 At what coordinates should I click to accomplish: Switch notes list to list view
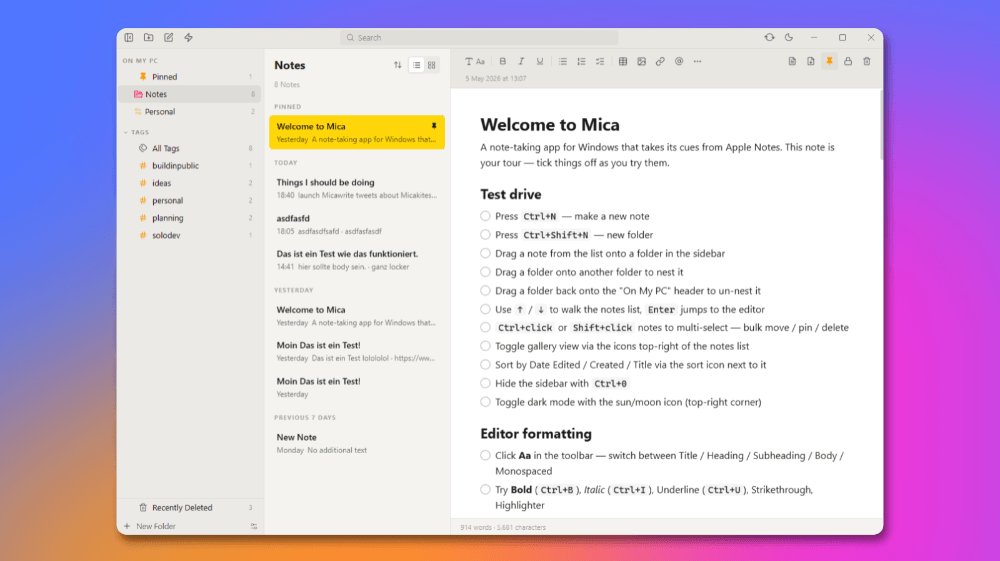(416, 65)
